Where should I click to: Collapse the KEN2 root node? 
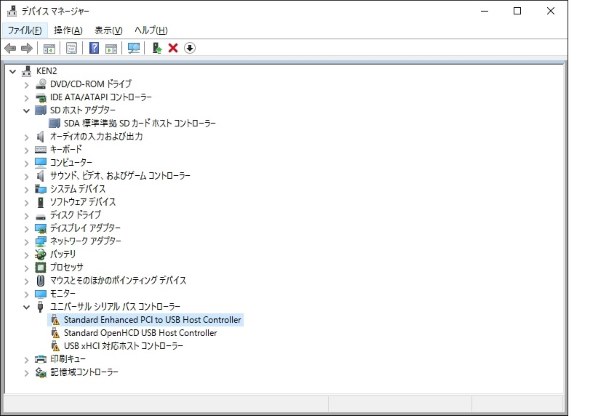point(13,71)
